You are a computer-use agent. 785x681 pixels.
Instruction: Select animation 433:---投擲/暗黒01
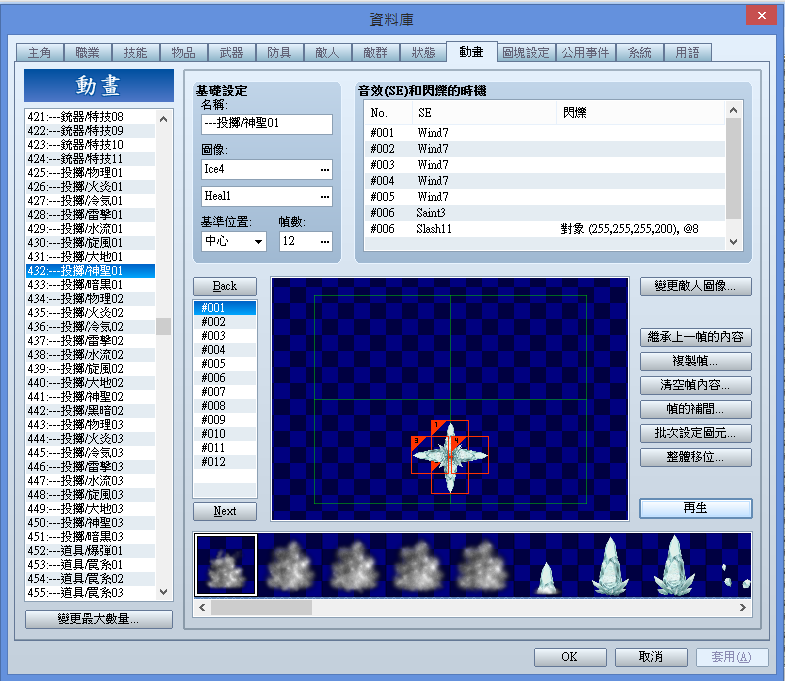(x=91, y=285)
